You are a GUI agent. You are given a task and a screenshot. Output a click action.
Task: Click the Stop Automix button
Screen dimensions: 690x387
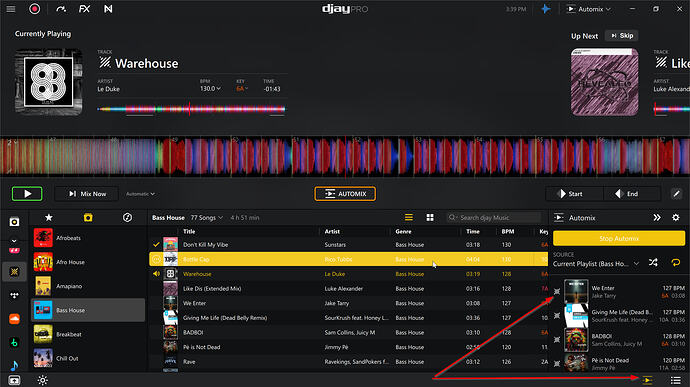[x=619, y=239]
